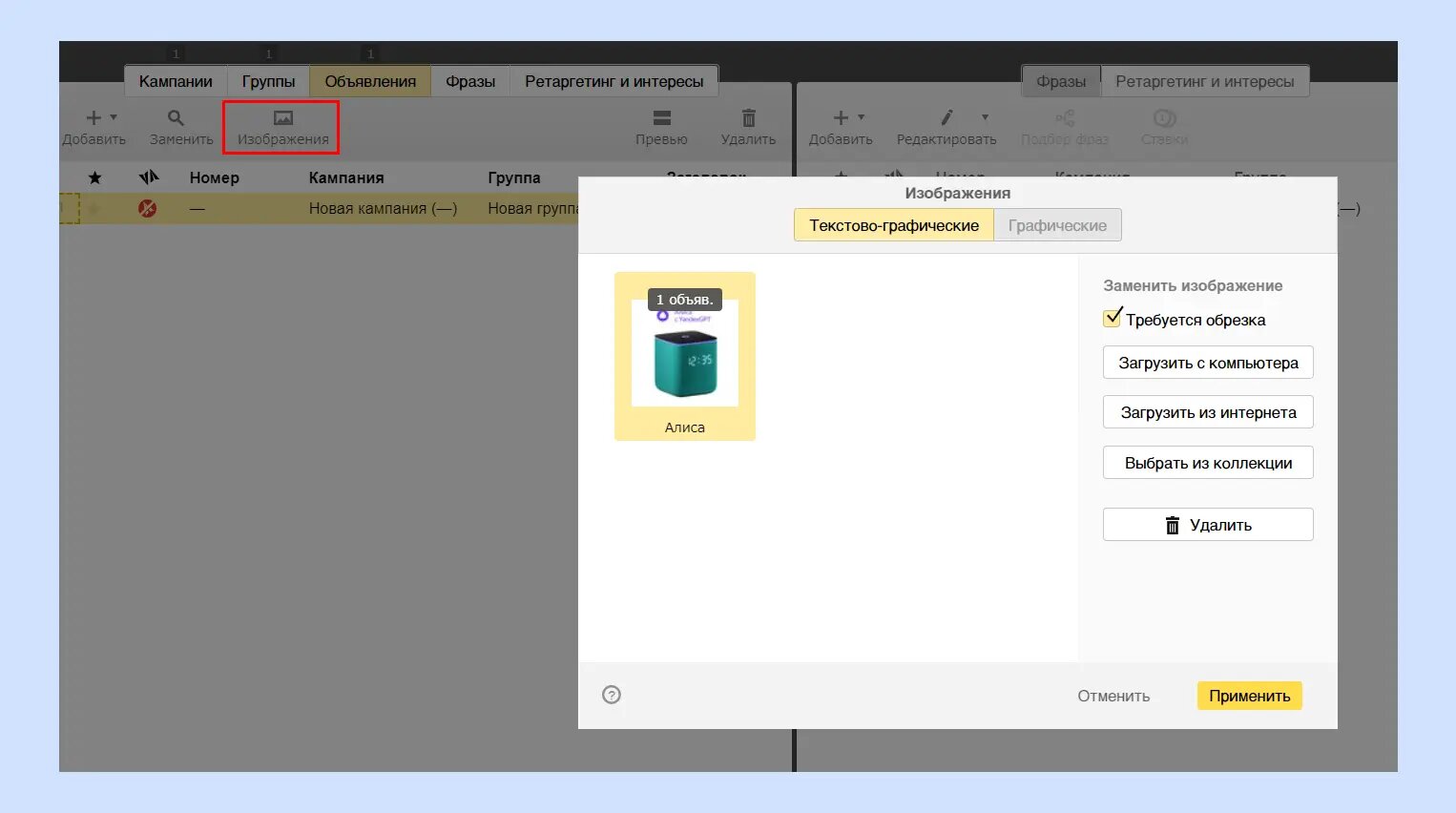Click the Ставки icon
Image resolution: width=1456 pixels, height=813 pixels.
(1164, 117)
